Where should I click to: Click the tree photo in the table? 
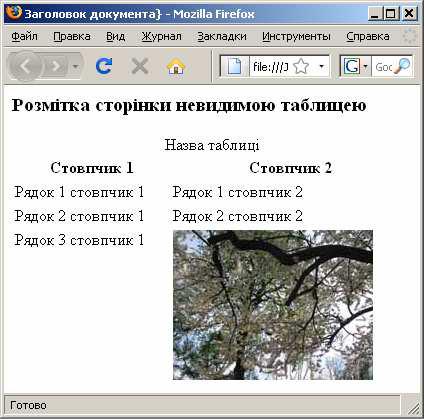pyautogui.click(x=273, y=305)
